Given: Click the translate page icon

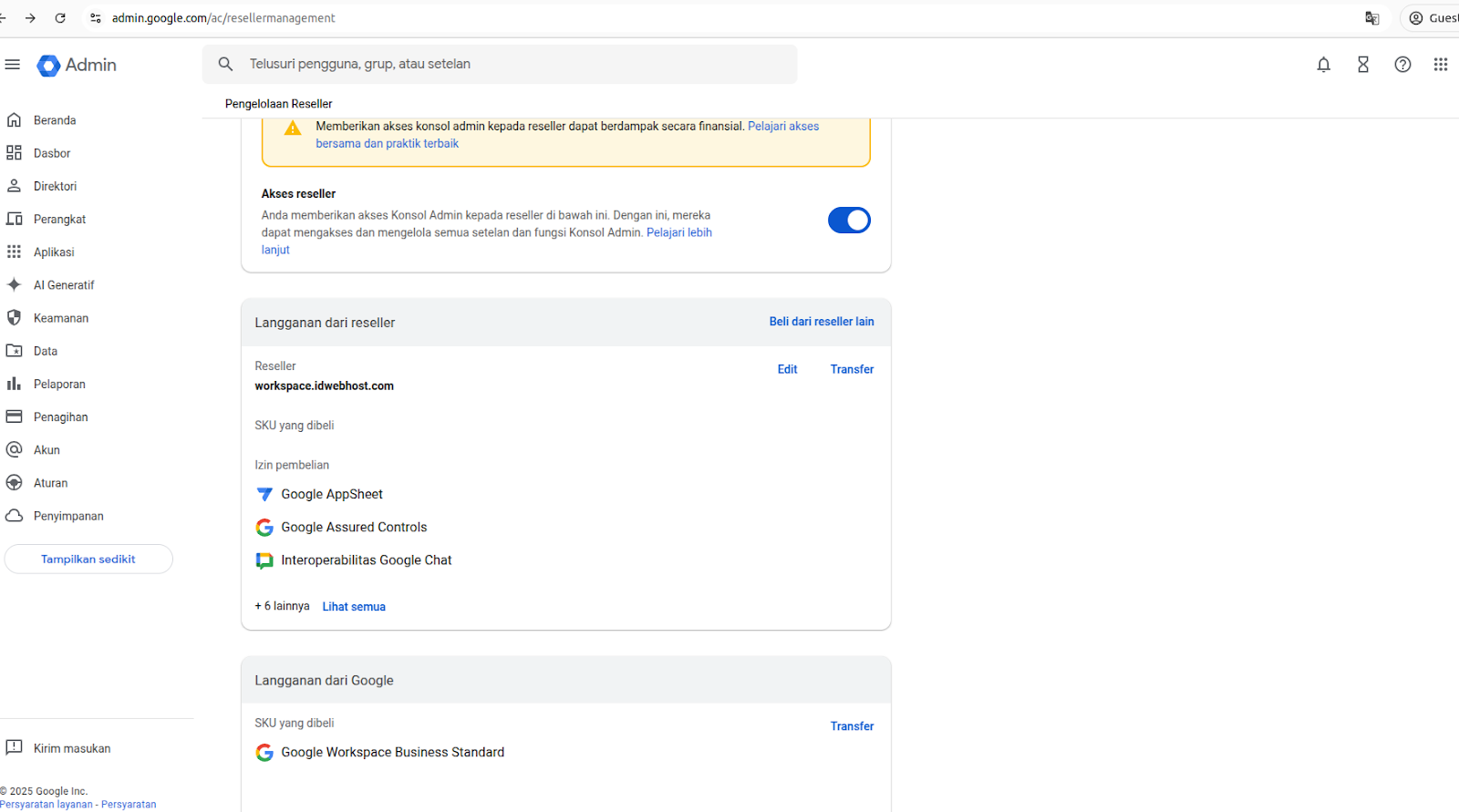Looking at the screenshot, I should tap(1371, 18).
